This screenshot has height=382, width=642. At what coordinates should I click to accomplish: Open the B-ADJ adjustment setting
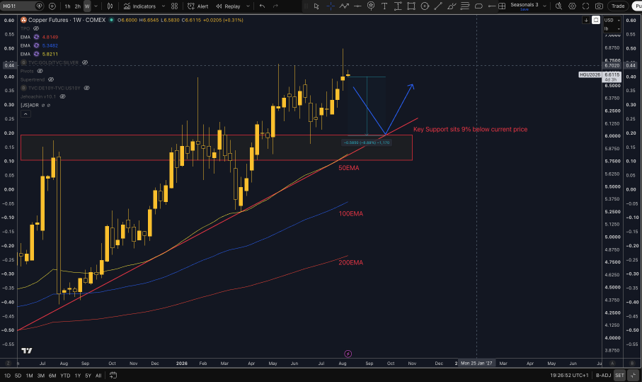[603, 375]
